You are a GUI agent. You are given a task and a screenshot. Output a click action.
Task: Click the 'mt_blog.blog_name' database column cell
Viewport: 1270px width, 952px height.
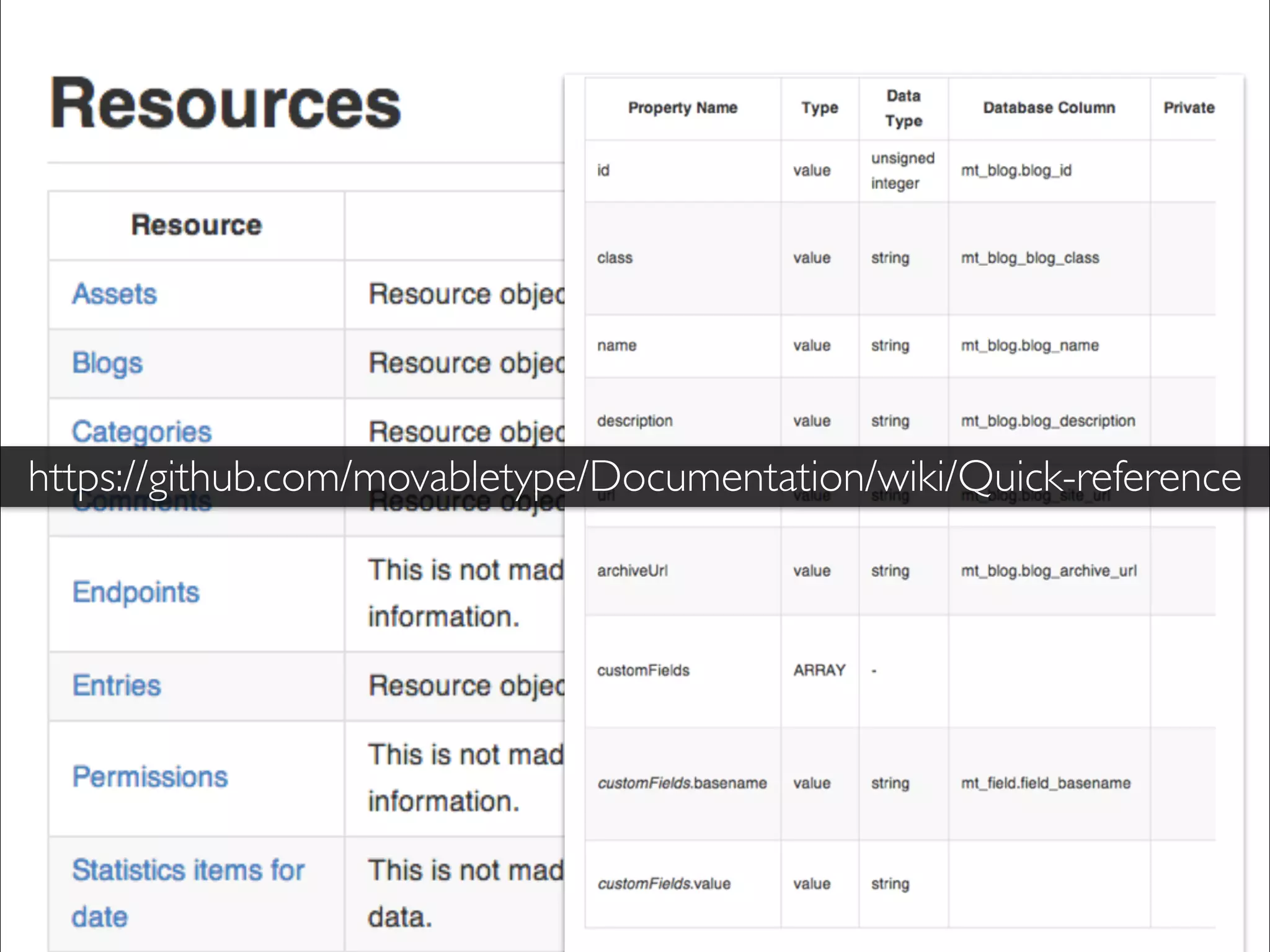coord(1049,345)
